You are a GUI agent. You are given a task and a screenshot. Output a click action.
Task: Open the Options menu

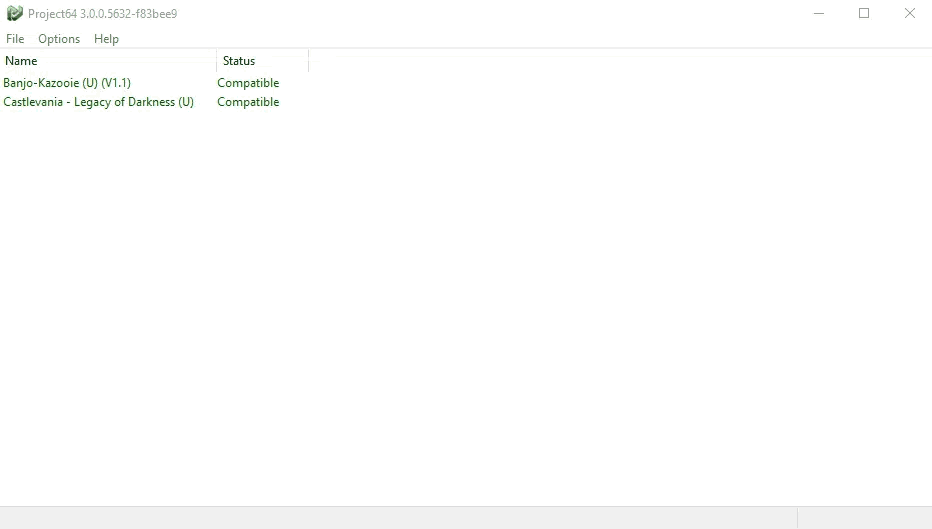59,39
